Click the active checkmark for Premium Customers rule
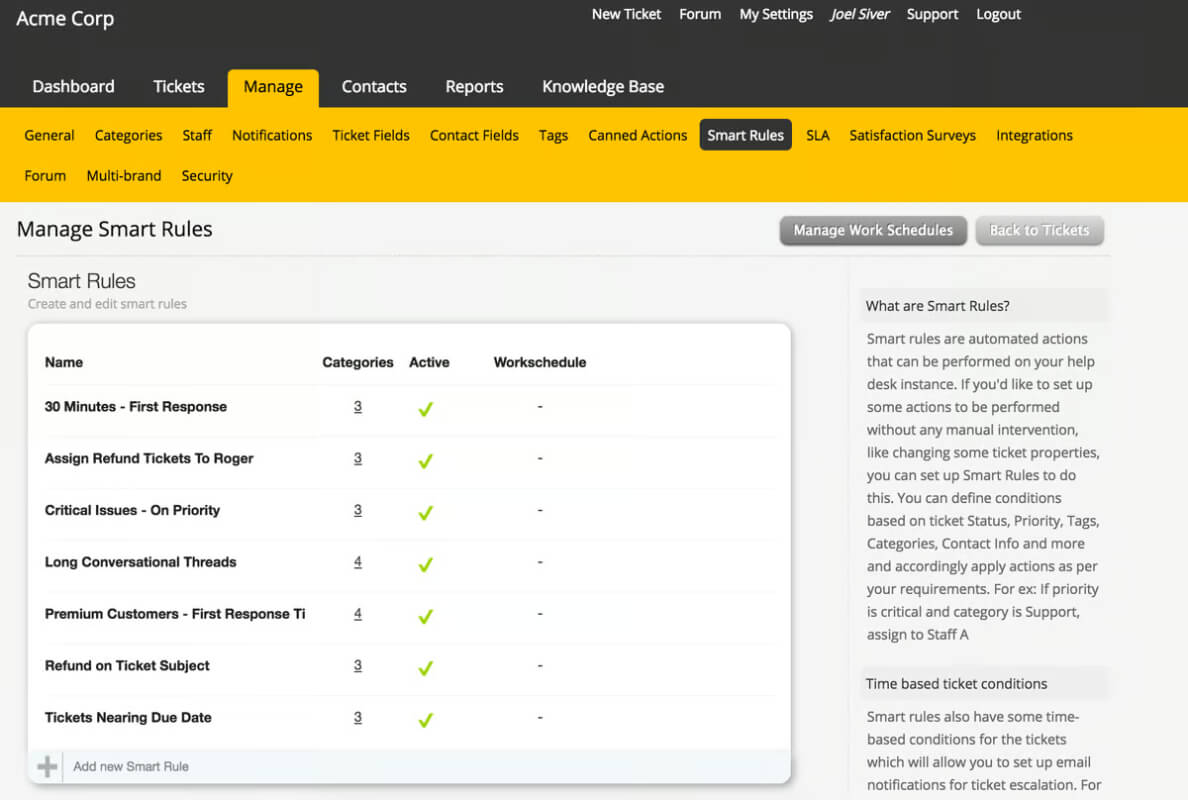Screen dimensions: 1188x800 (x=426, y=616)
